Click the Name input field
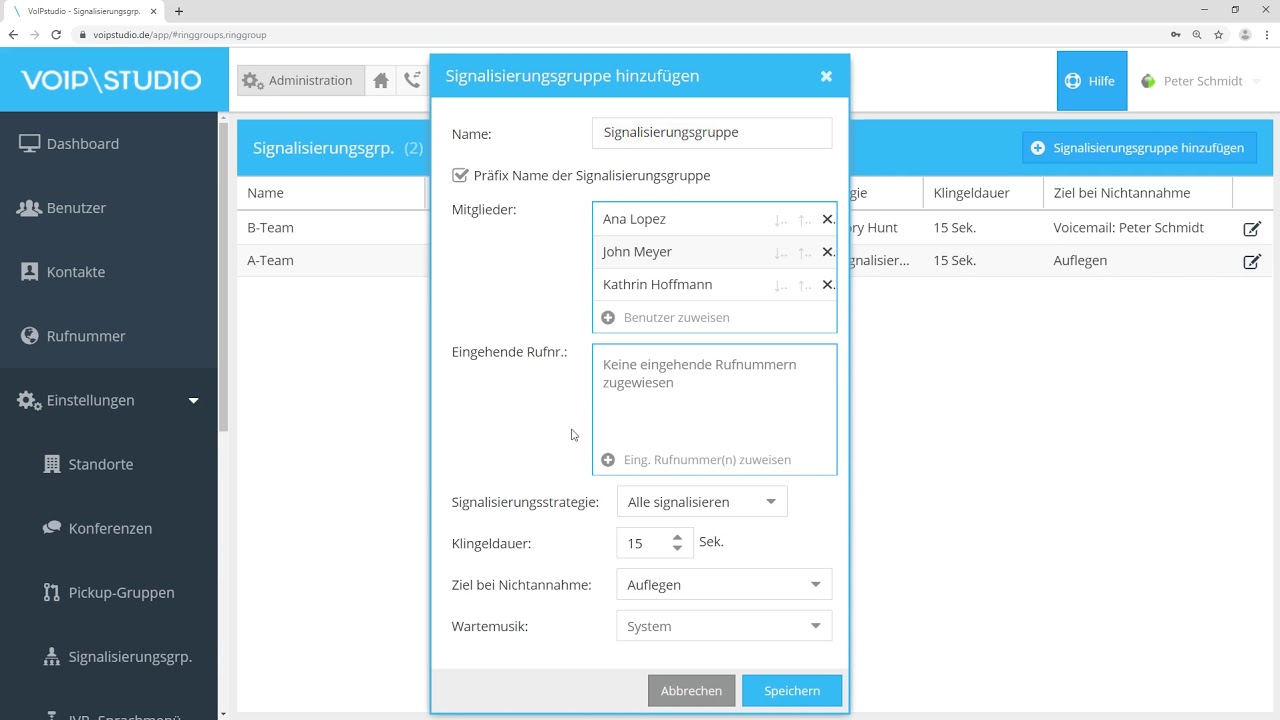Screen dimensions: 1280x720 pyautogui.click(x=712, y=132)
